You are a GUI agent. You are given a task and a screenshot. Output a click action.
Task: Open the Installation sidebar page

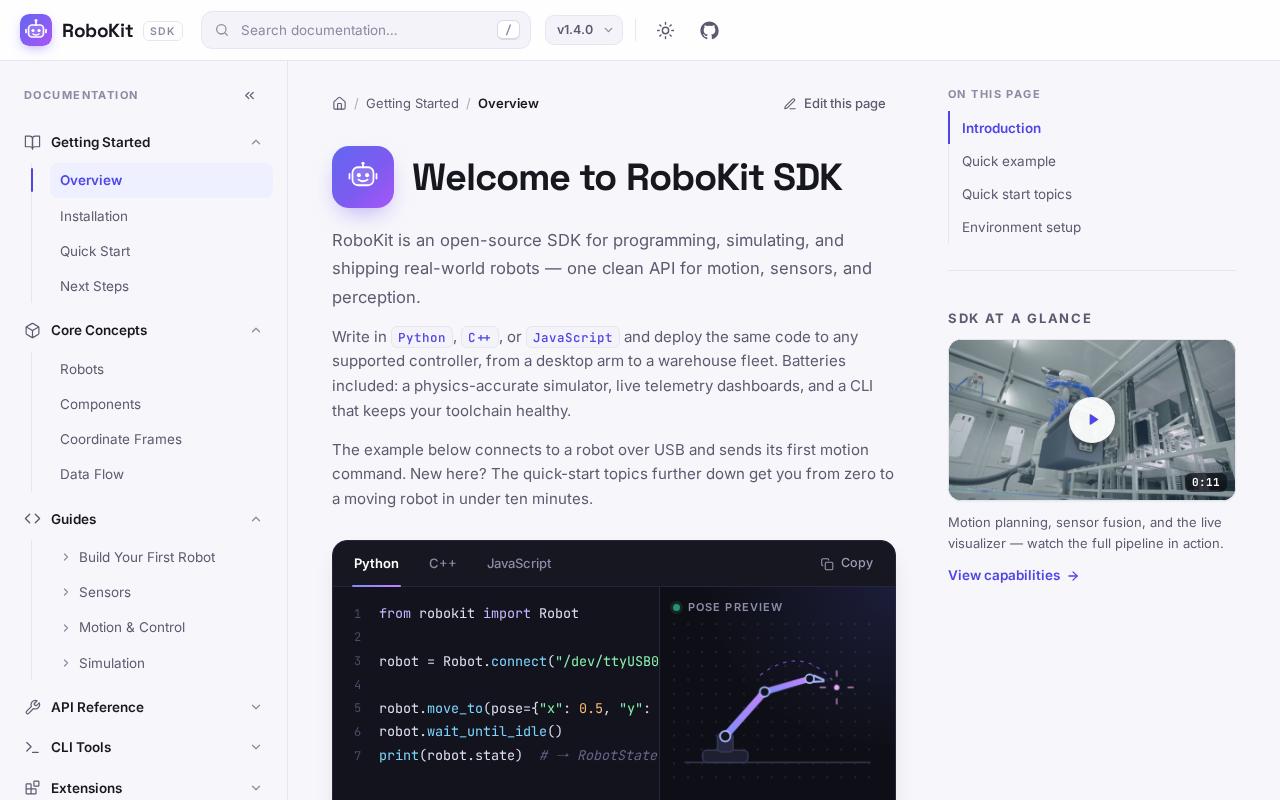[x=161, y=216]
